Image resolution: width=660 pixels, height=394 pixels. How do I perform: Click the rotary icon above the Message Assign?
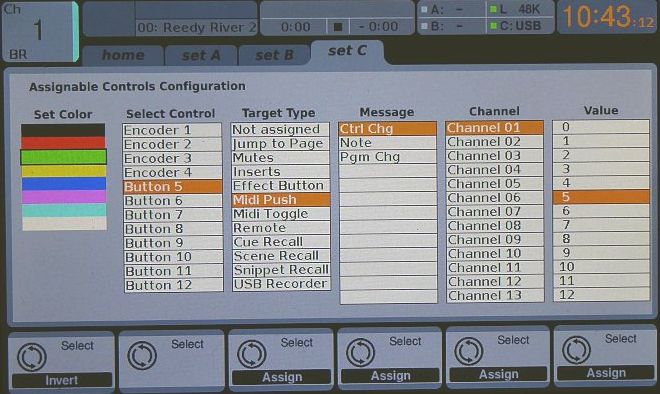point(360,352)
